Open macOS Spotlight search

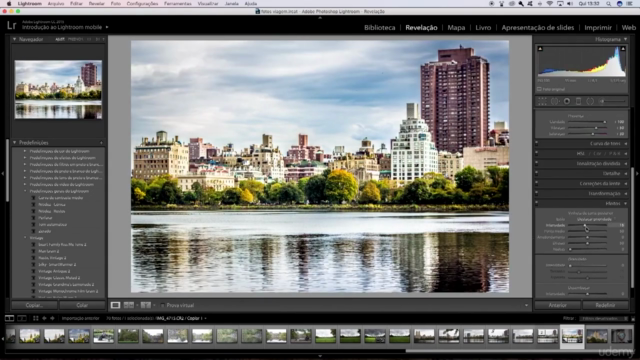click(x=608, y=4)
